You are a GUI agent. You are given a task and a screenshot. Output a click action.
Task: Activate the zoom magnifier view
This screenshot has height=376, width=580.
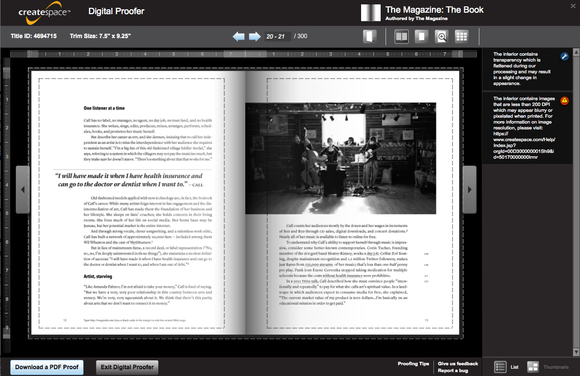coord(441,36)
